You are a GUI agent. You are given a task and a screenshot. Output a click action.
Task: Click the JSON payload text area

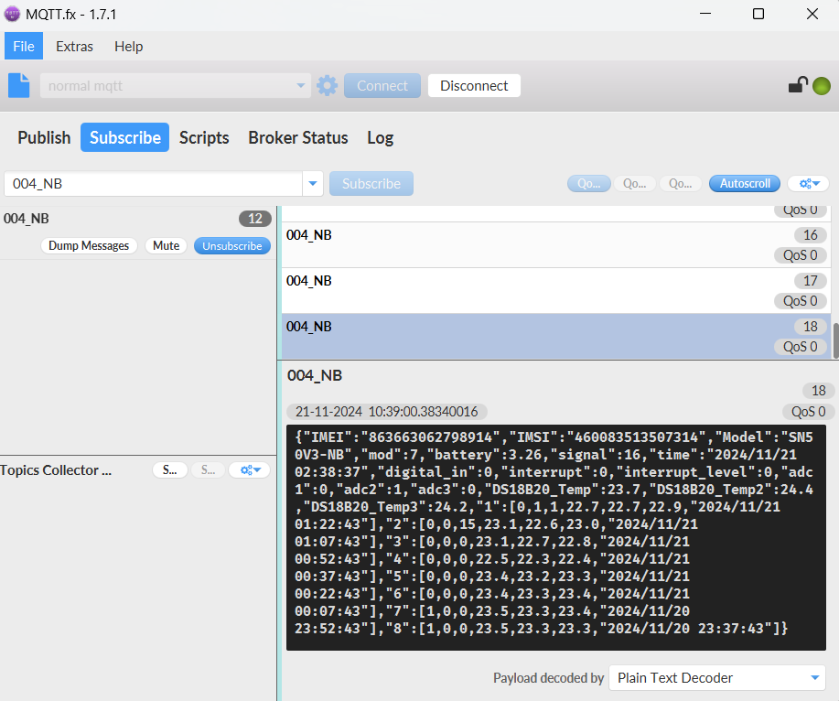pos(556,537)
